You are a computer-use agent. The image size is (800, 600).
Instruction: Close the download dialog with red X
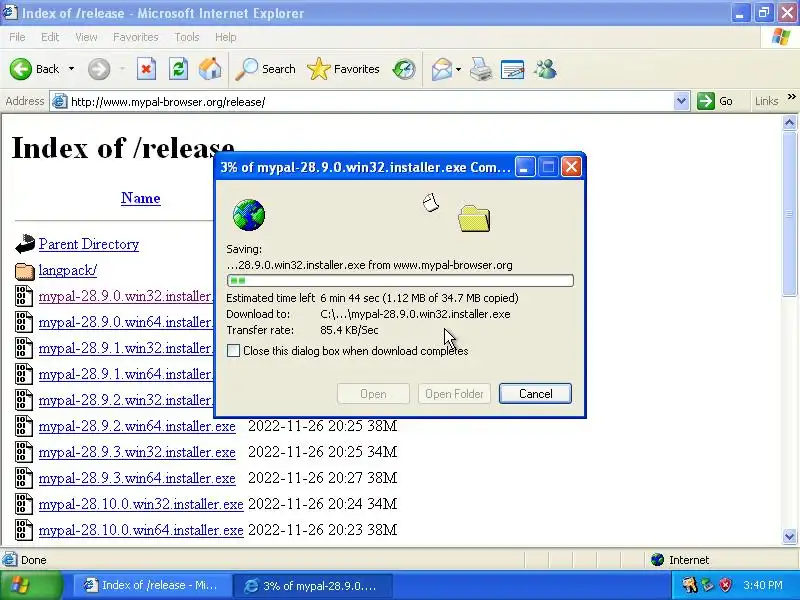tap(571, 166)
